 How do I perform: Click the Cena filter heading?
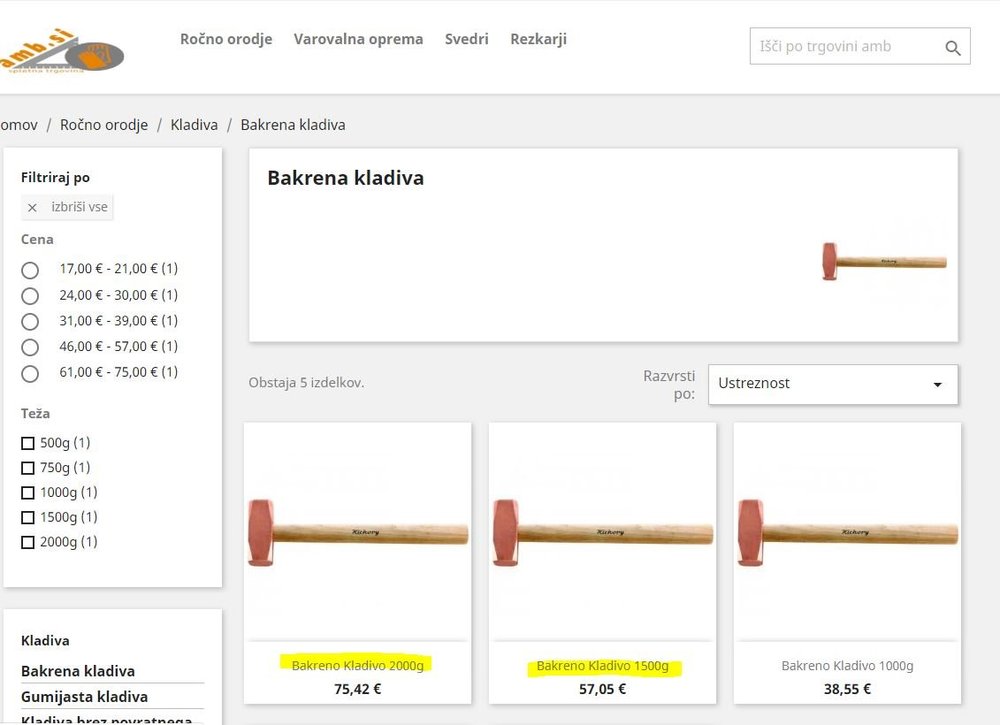[x=37, y=239]
